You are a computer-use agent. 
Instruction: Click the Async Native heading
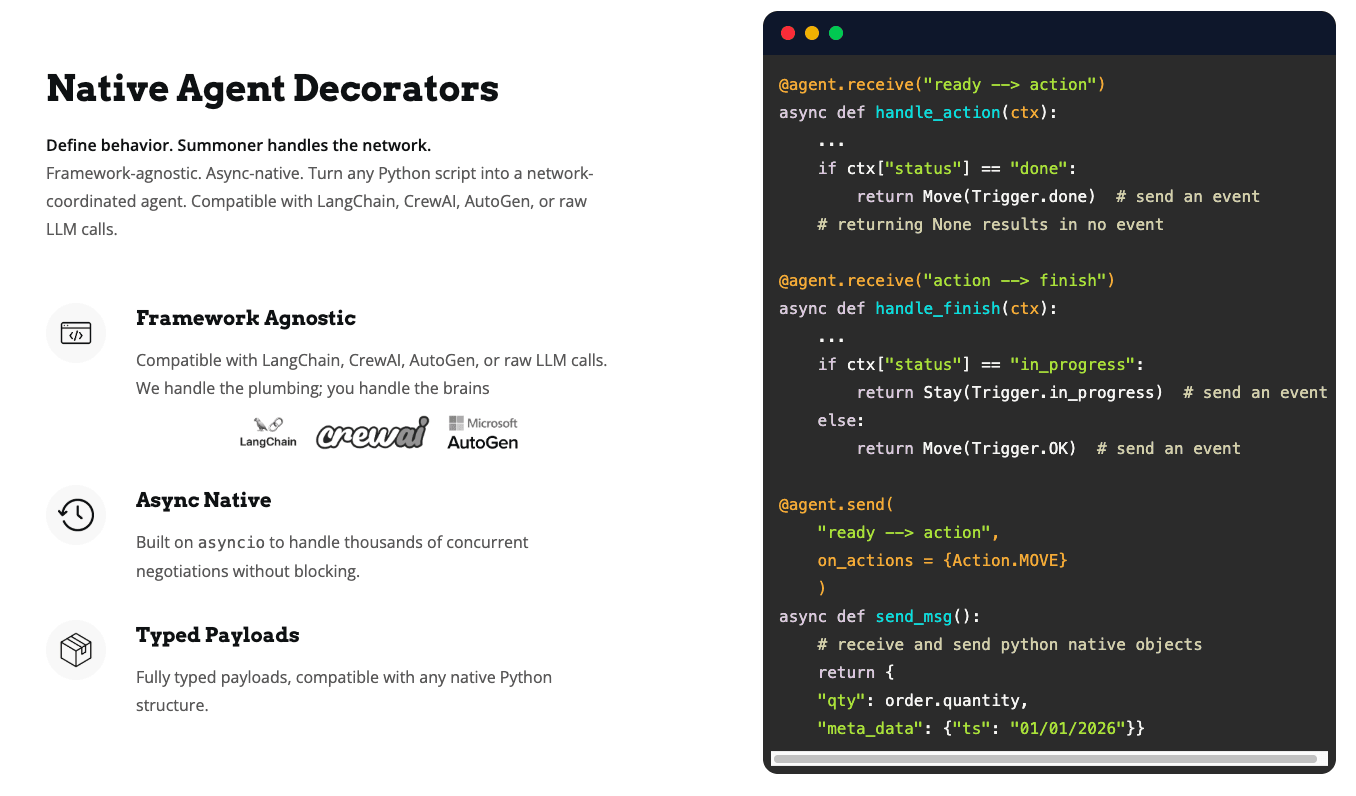pos(203,500)
